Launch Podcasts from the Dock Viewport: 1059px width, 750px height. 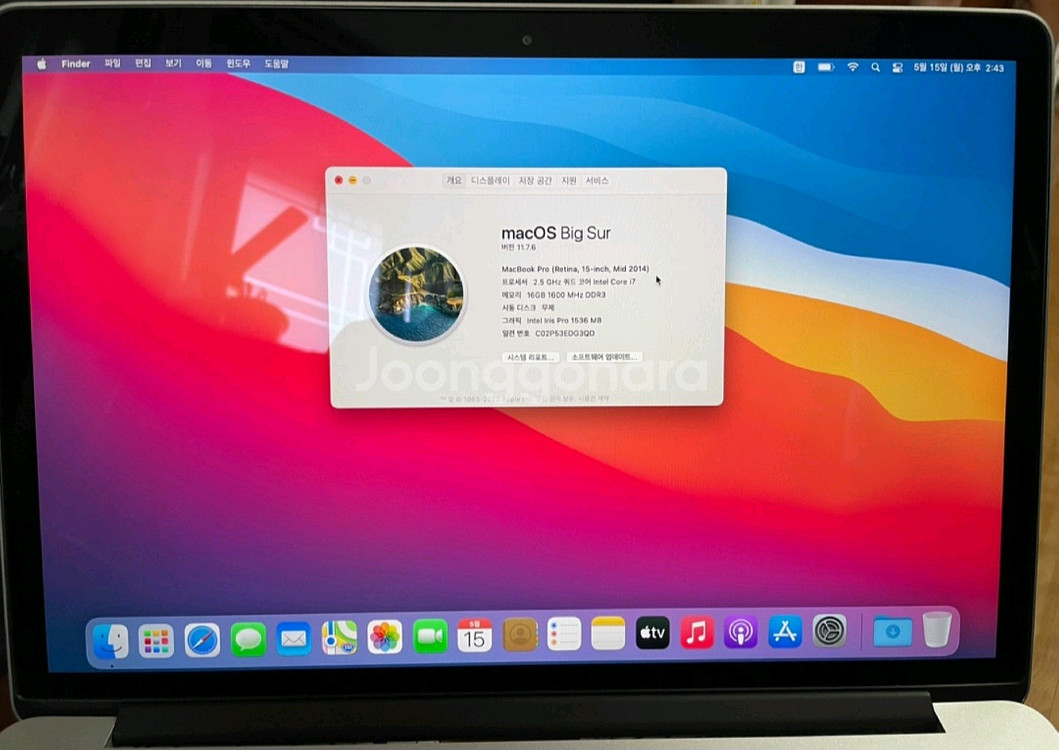(741, 633)
